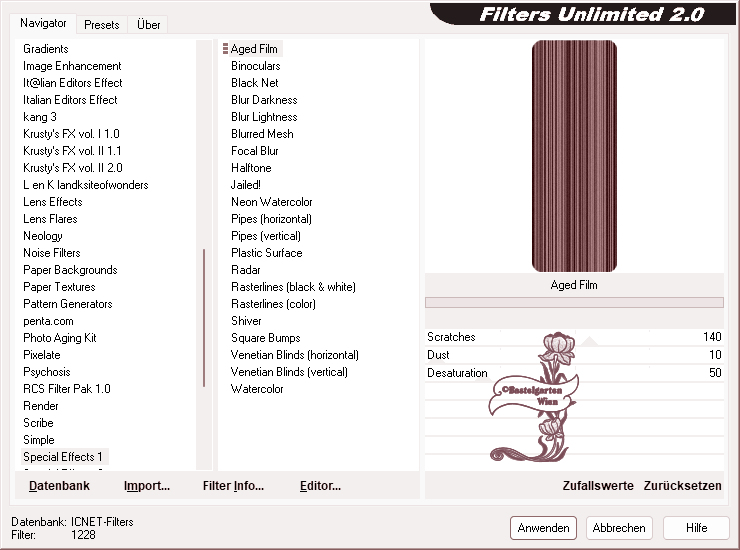Image resolution: width=740 pixels, height=550 pixels.
Task: Select the Neon Watercolor filter
Action: click(x=272, y=202)
